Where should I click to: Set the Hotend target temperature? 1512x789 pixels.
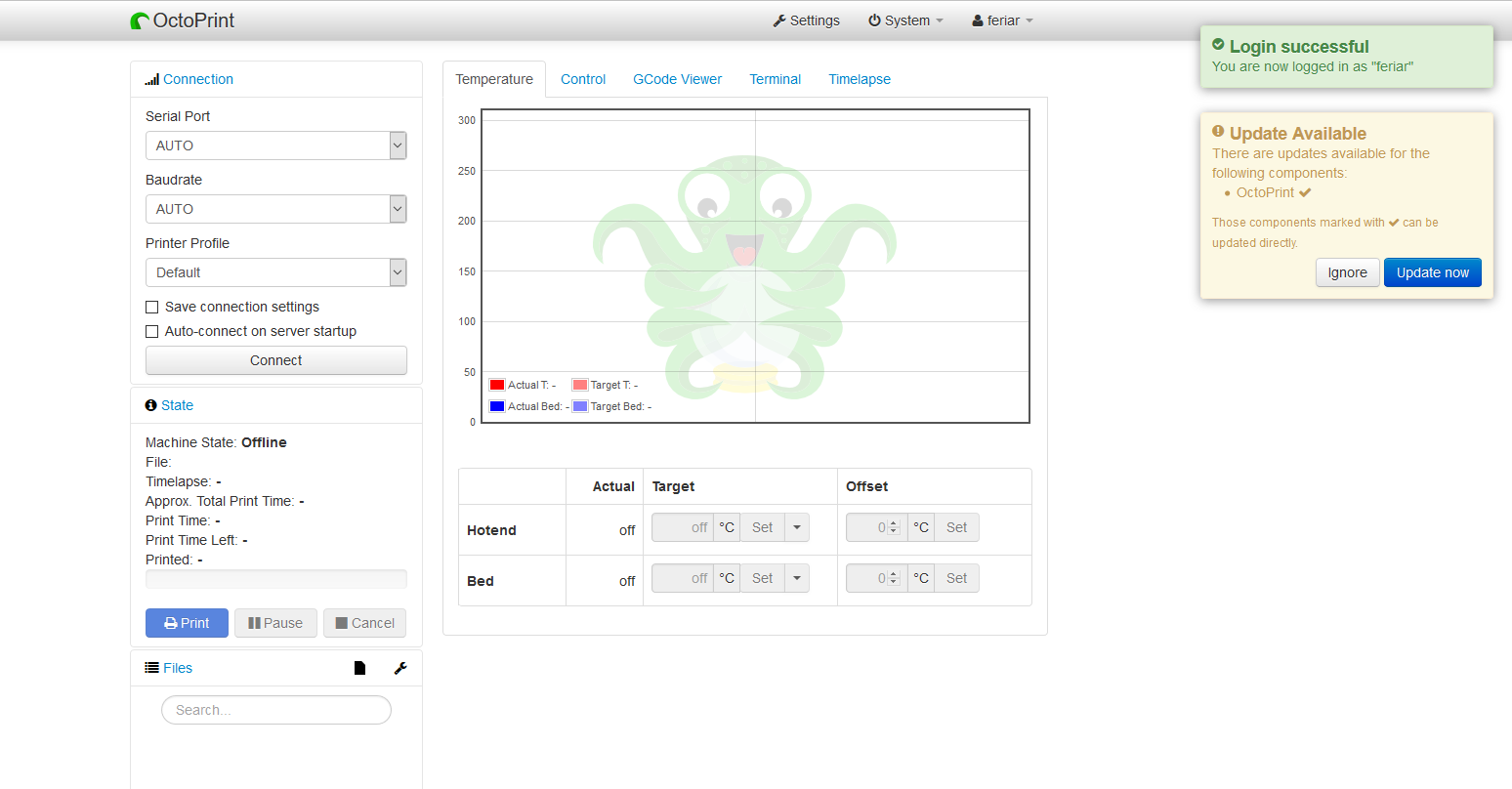[x=762, y=527]
